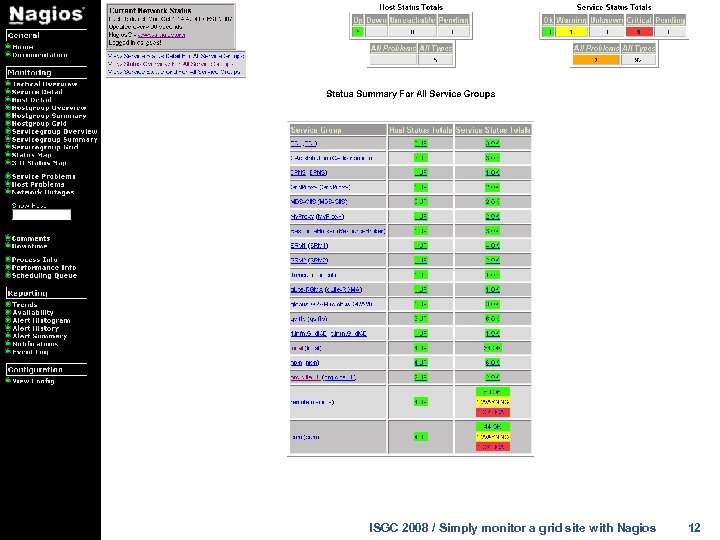Click the bullet icon next to Availability
Screen dimensions: 720x540
(x=8, y=312)
